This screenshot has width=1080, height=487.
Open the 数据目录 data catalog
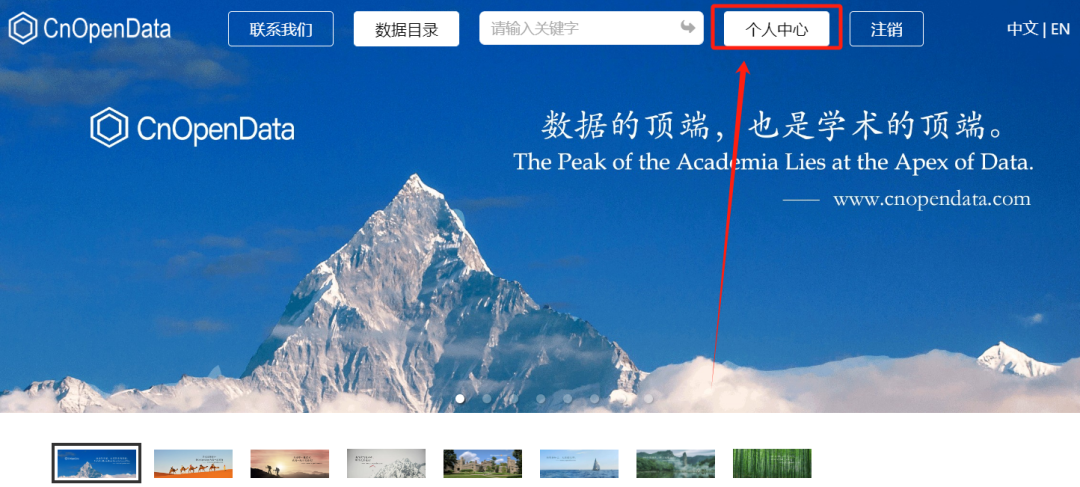[406, 29]
